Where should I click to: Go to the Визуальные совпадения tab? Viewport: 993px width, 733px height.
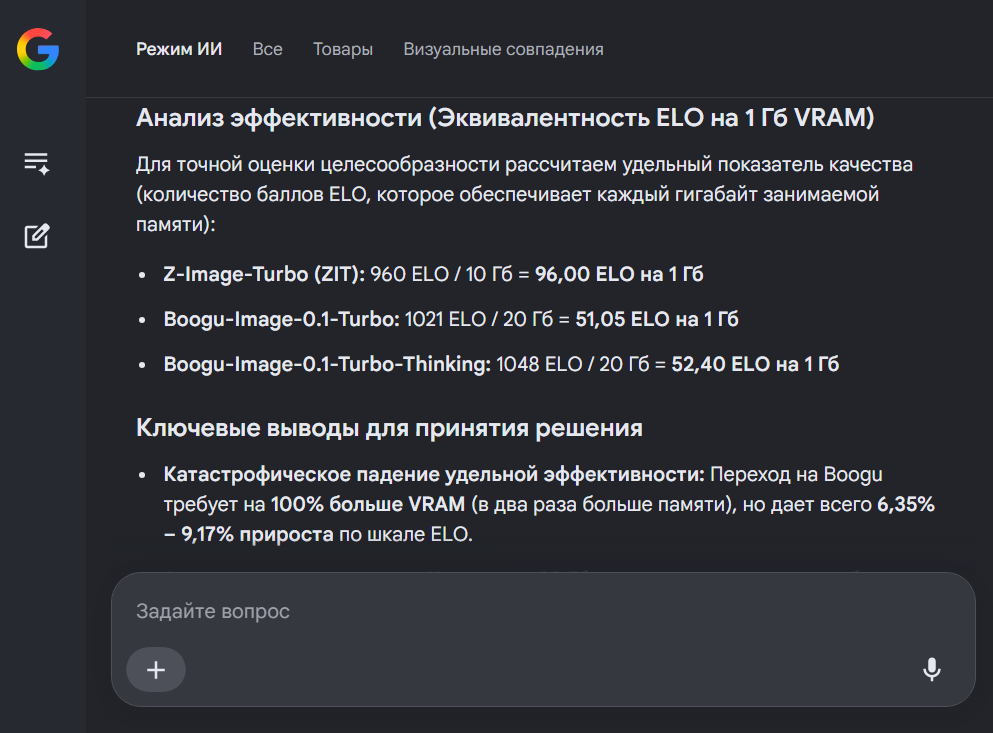[x=503, y=49]
